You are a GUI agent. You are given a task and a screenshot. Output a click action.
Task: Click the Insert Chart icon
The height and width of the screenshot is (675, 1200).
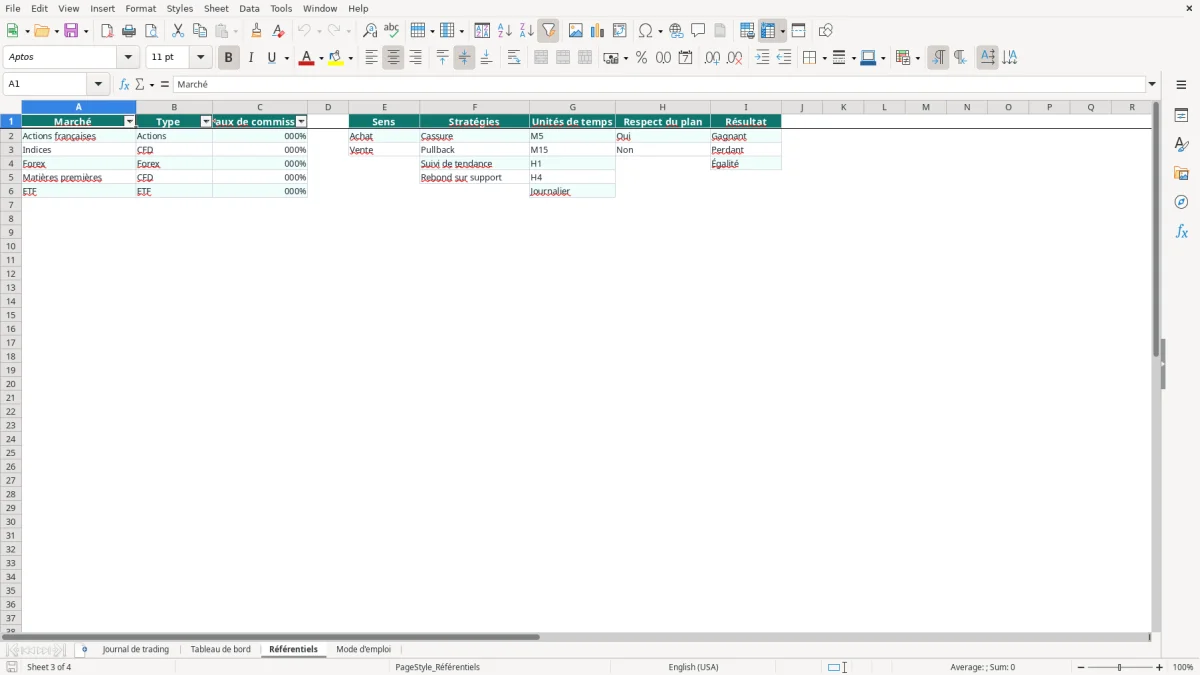coord(598,31)
